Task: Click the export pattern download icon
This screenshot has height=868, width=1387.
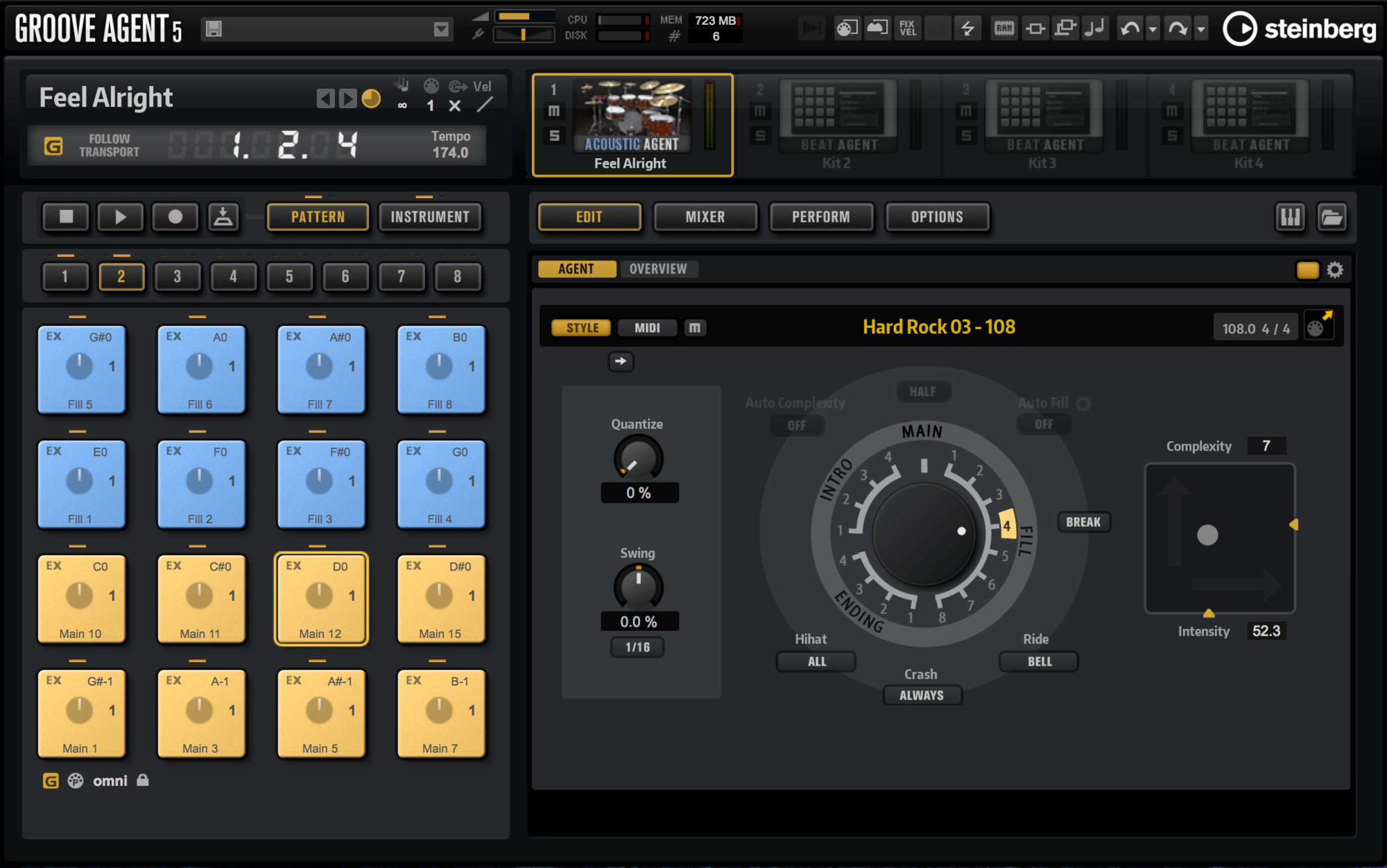Action: click(223, 217)
